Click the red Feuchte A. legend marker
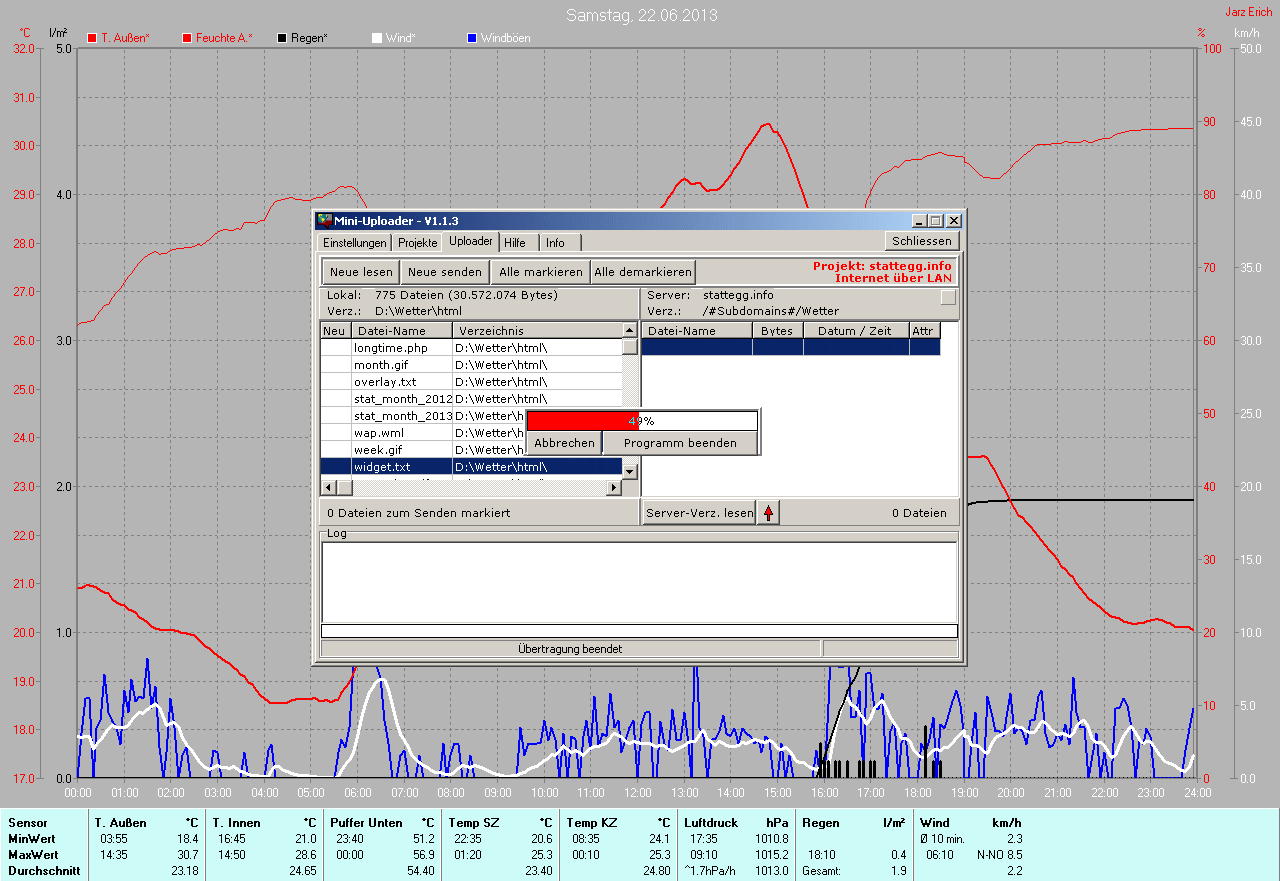The image size is (1280, 881). click(x=187, y=38)
